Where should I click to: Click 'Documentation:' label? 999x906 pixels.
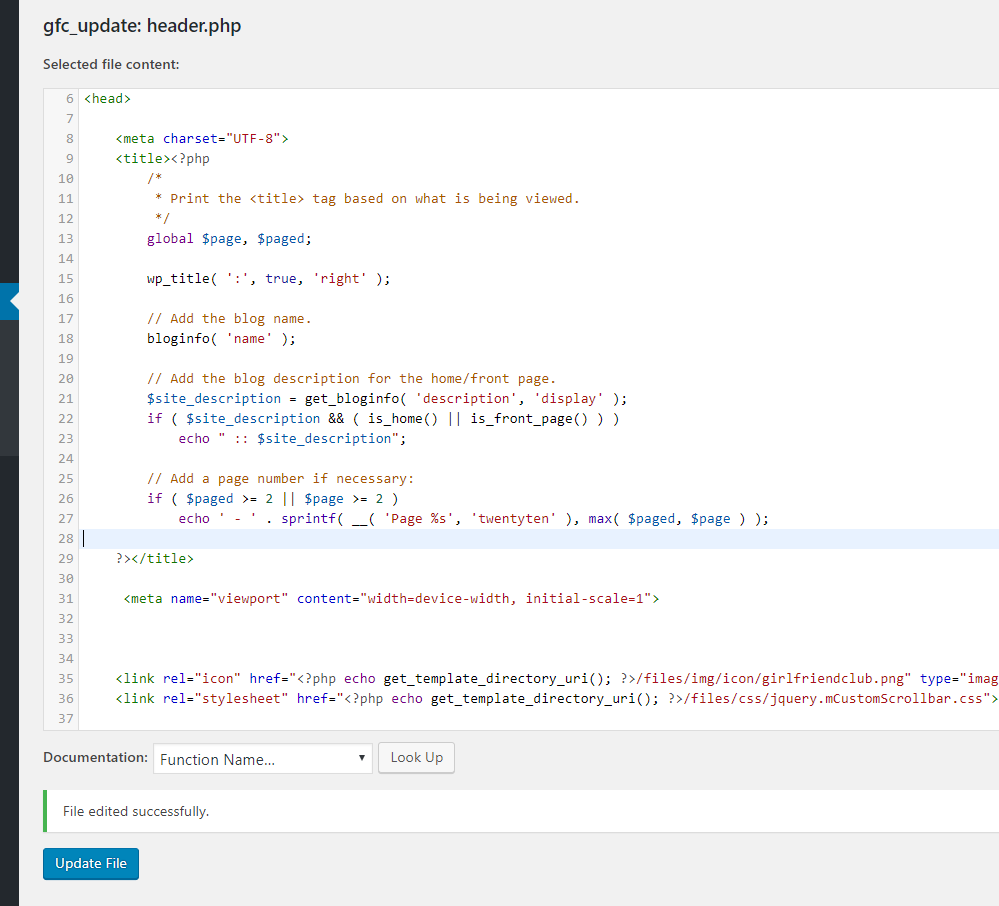click(96, 758)
